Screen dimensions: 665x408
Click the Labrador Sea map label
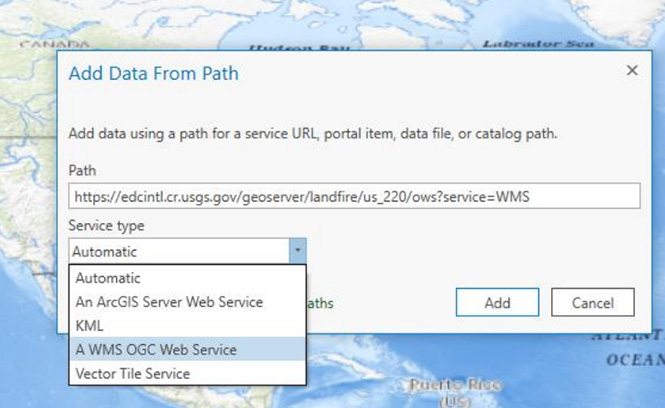coord(525,44)
